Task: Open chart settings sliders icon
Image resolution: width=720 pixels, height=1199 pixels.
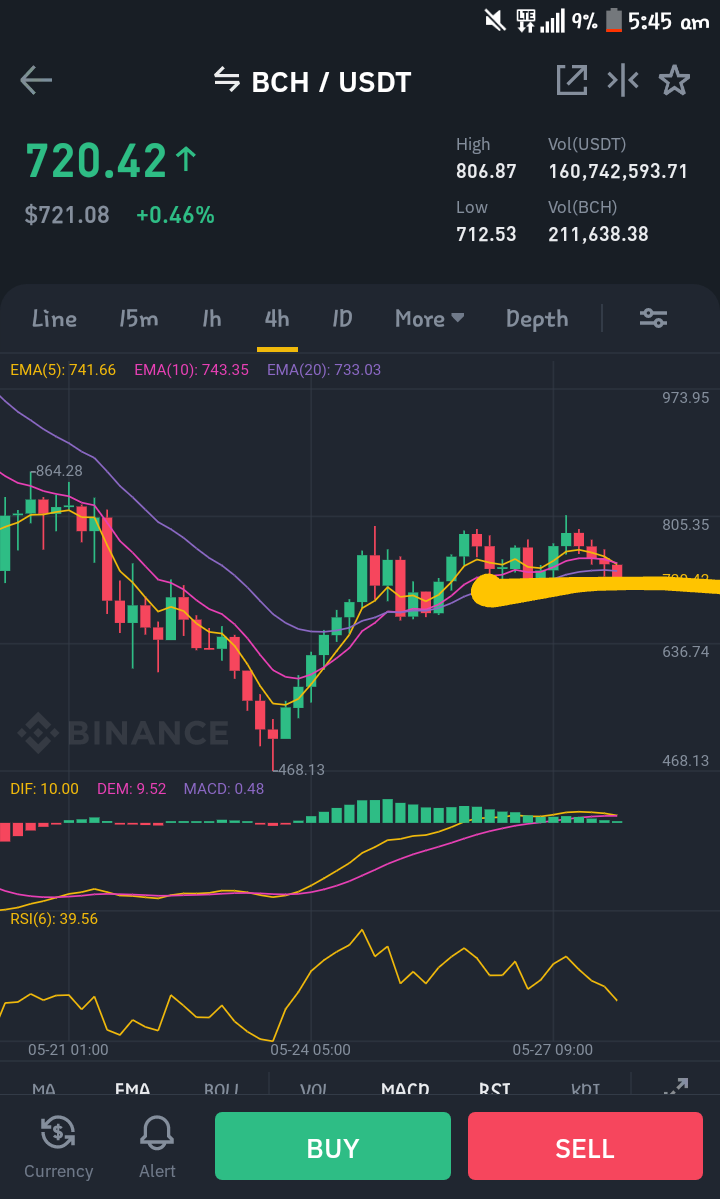Action: click(654, 318)
